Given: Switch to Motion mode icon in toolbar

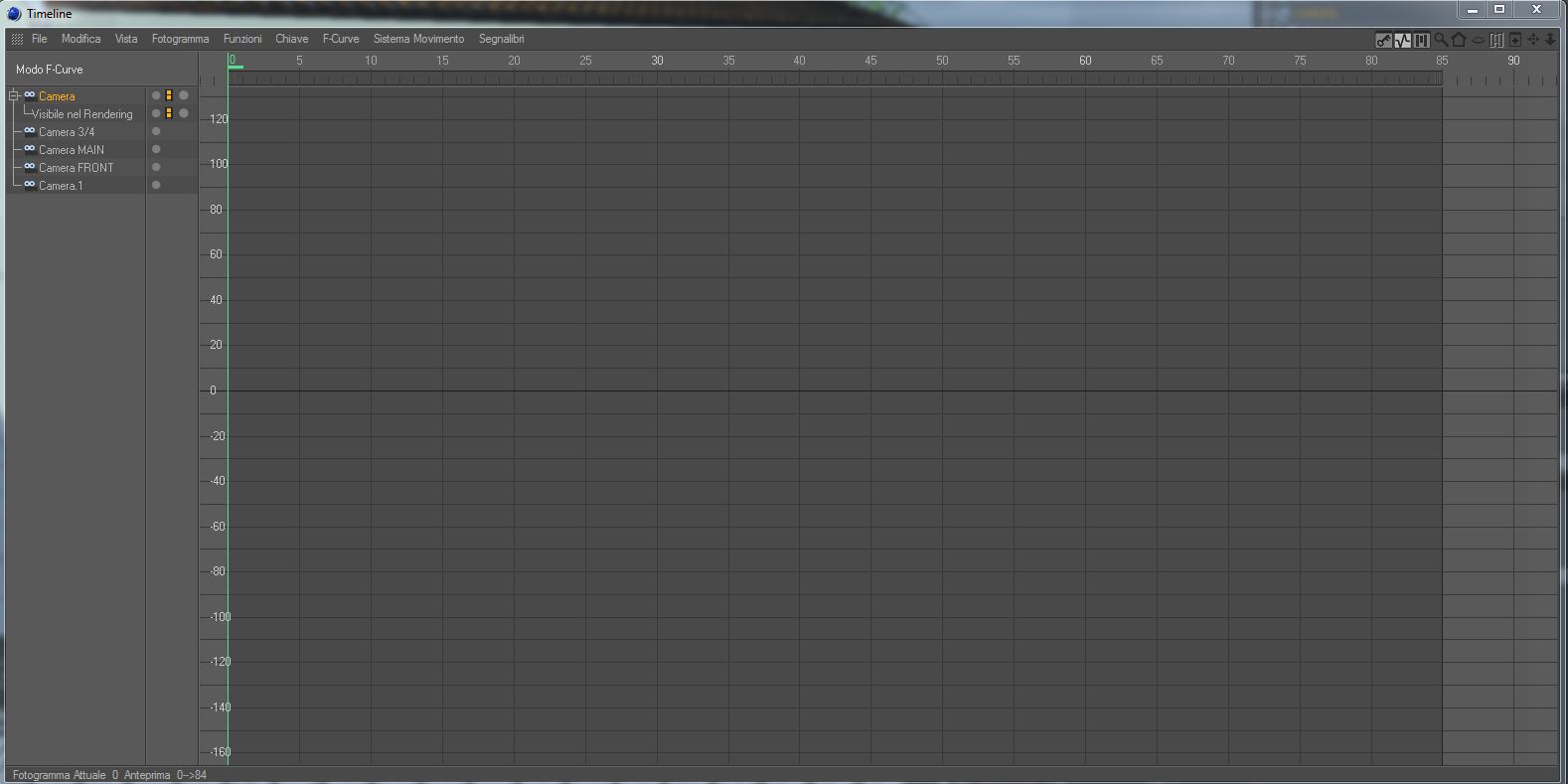Looking at the screenshot, I should click(x=1421, y=40).
